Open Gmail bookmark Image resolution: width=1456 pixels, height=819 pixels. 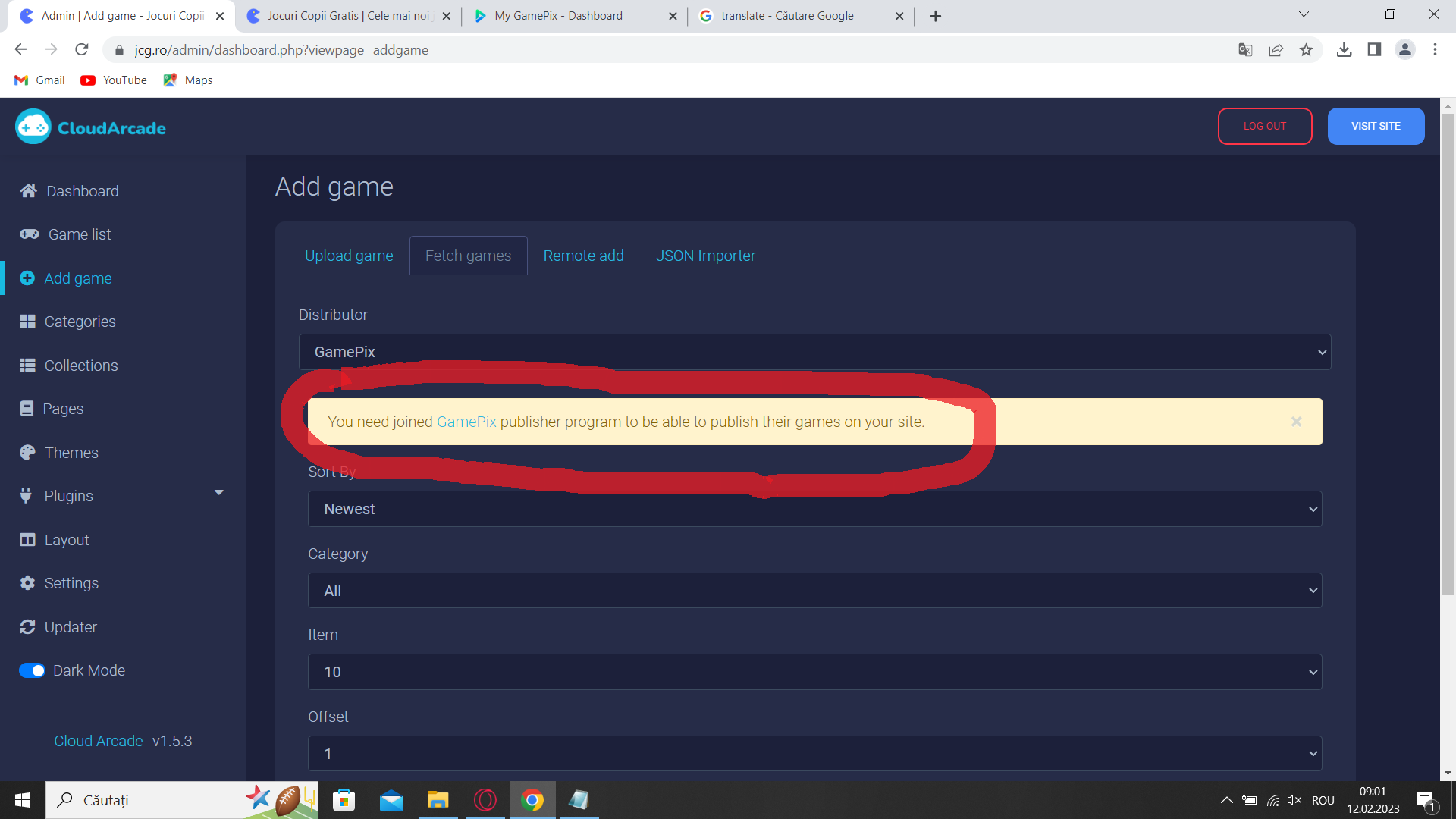coord(39,80)
